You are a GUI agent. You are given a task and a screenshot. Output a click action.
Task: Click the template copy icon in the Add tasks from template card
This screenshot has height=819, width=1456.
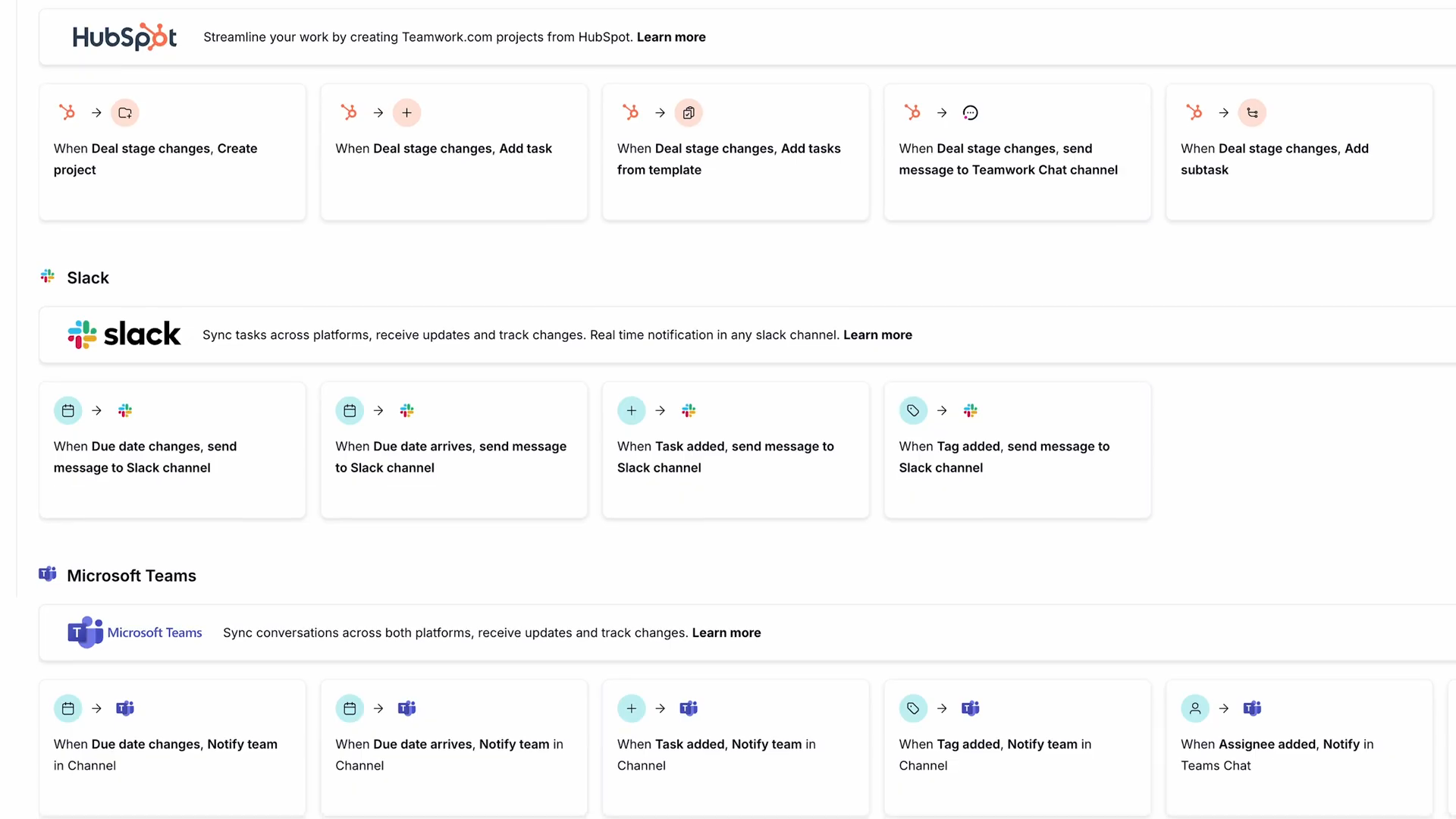[689, 113]
